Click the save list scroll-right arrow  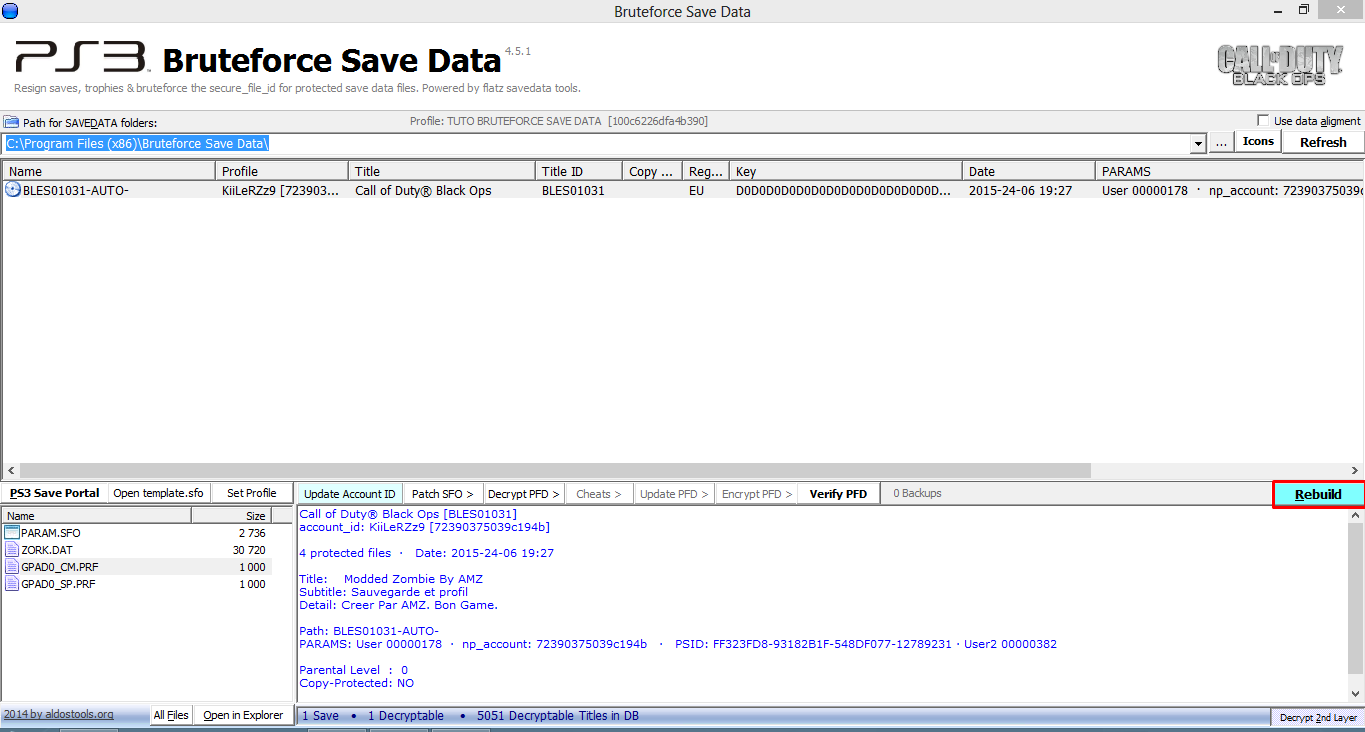click(x=1355, y=470)
